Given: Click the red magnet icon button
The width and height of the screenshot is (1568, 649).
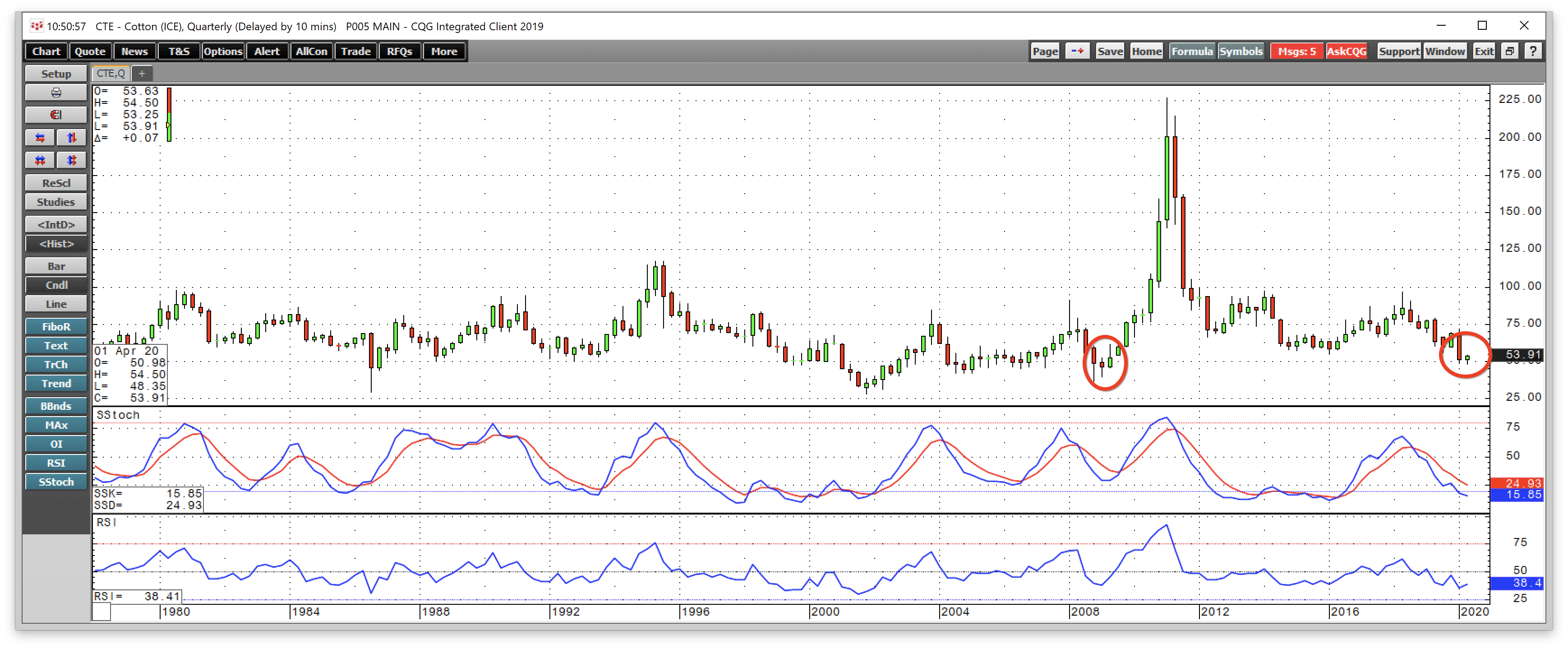Looking at the screenshot, I should click(56, 115).
